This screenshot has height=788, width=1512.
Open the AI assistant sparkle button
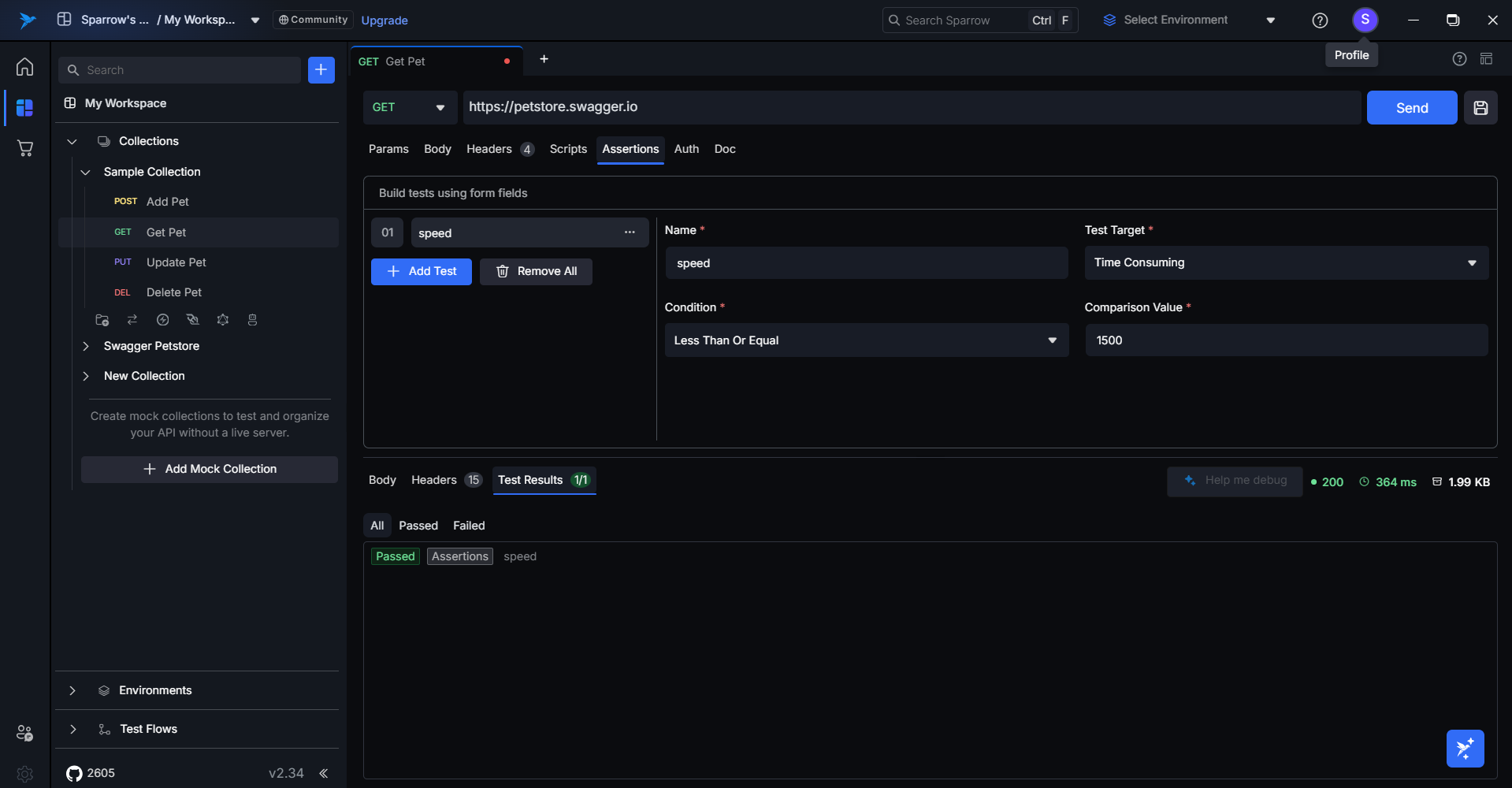[1465, 748]
